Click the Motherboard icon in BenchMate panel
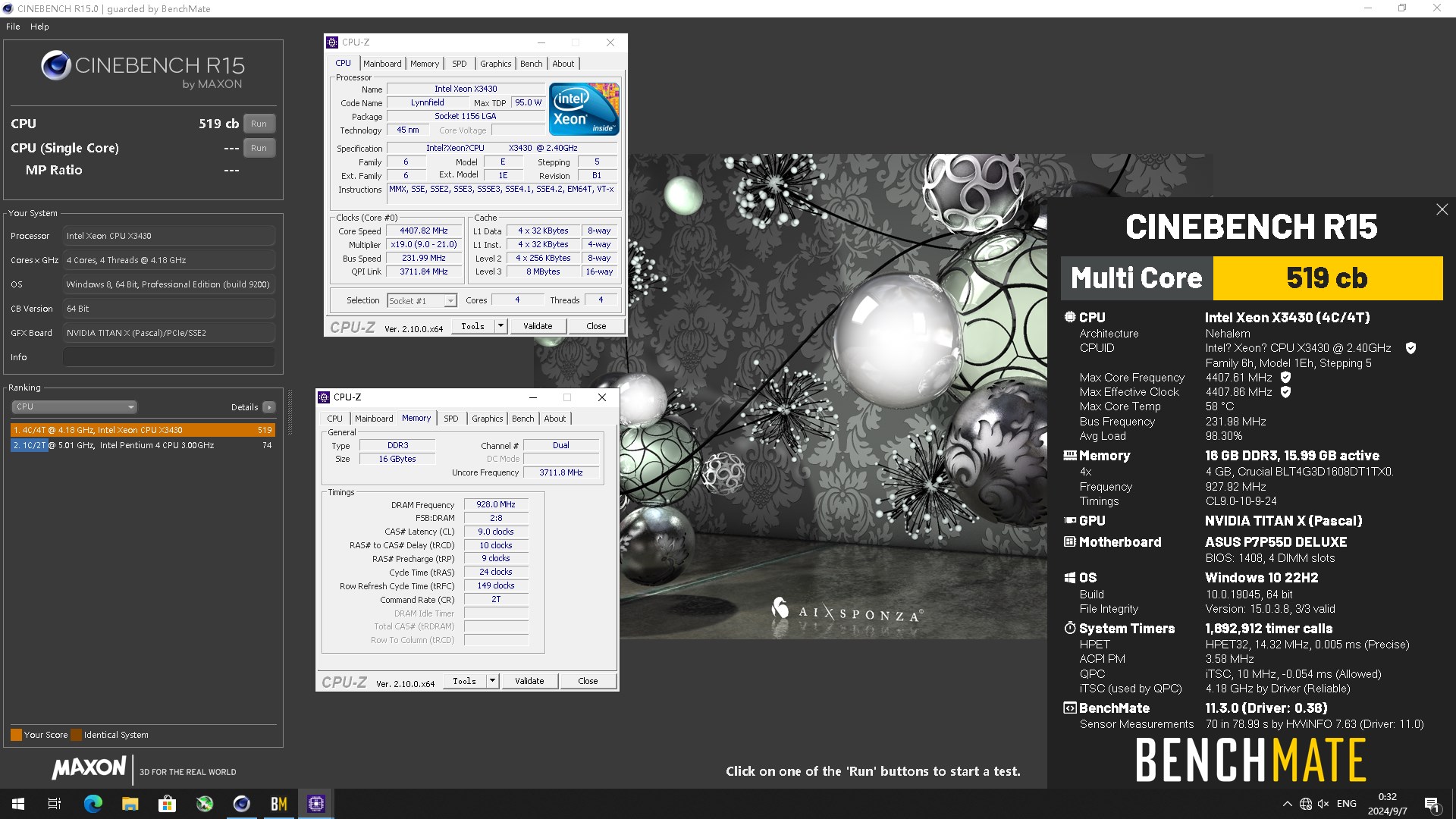1456x819 pixels. (x=1070, y=541)
